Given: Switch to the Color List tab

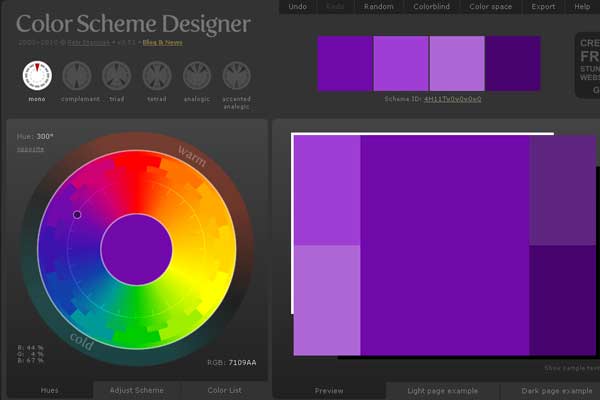Looking at the screenshot, I should [x=224, y=390].
